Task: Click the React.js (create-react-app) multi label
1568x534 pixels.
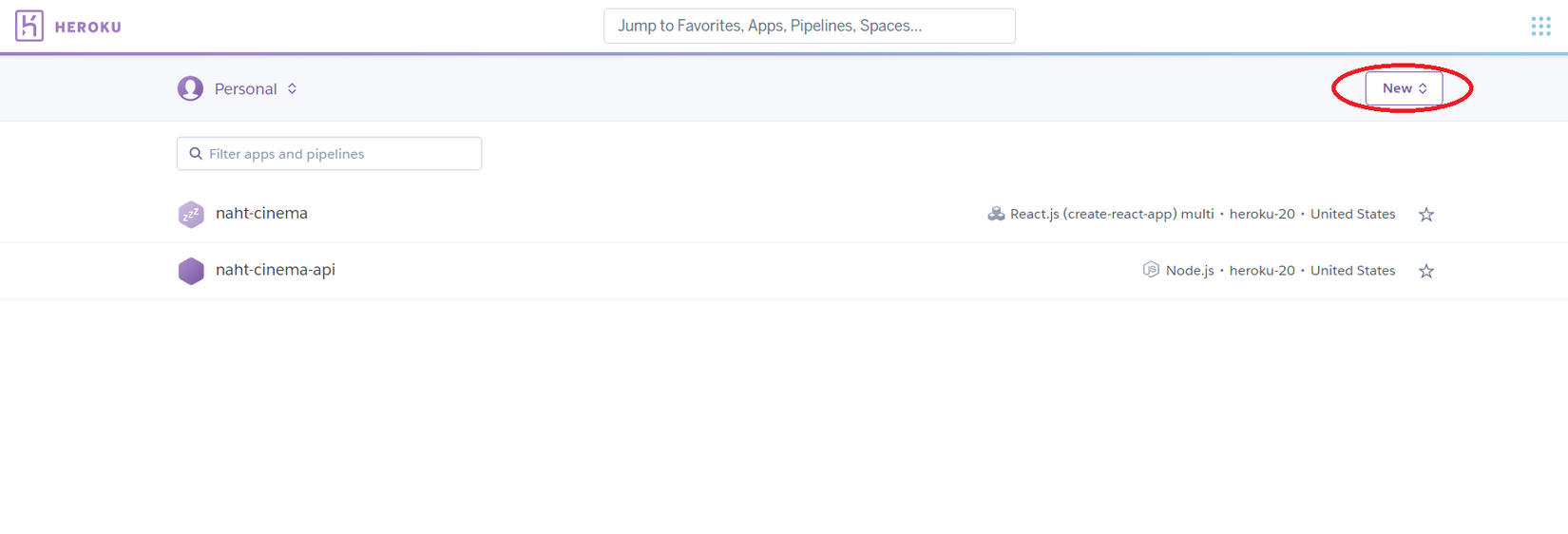Action: tap(1112, 214)
